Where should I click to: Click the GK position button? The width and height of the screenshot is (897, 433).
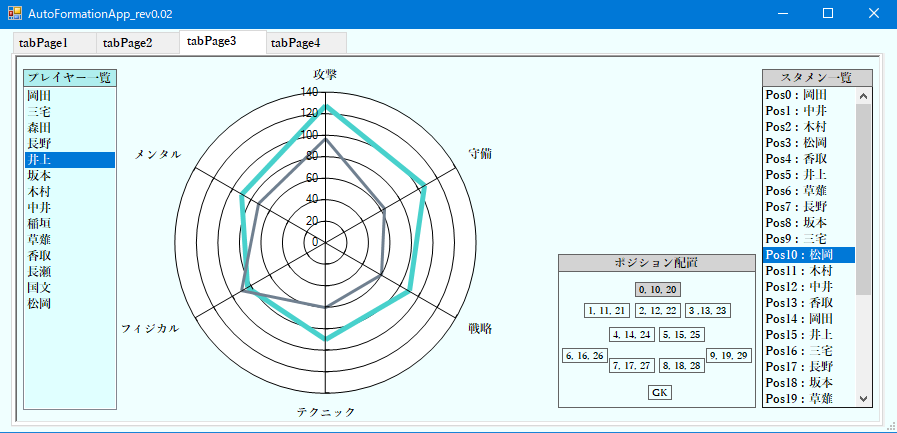click(x=660, y=393)
